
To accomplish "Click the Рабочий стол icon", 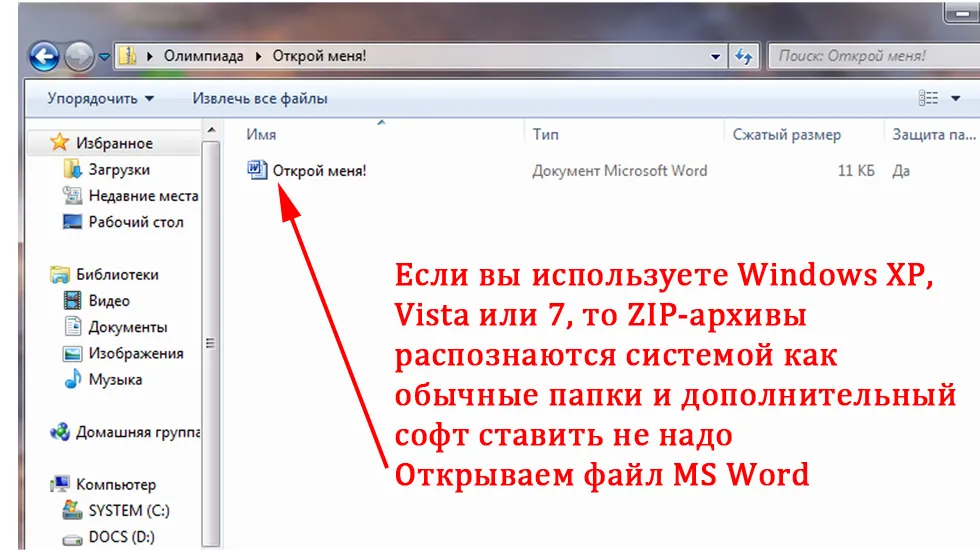I will [72, 222].
